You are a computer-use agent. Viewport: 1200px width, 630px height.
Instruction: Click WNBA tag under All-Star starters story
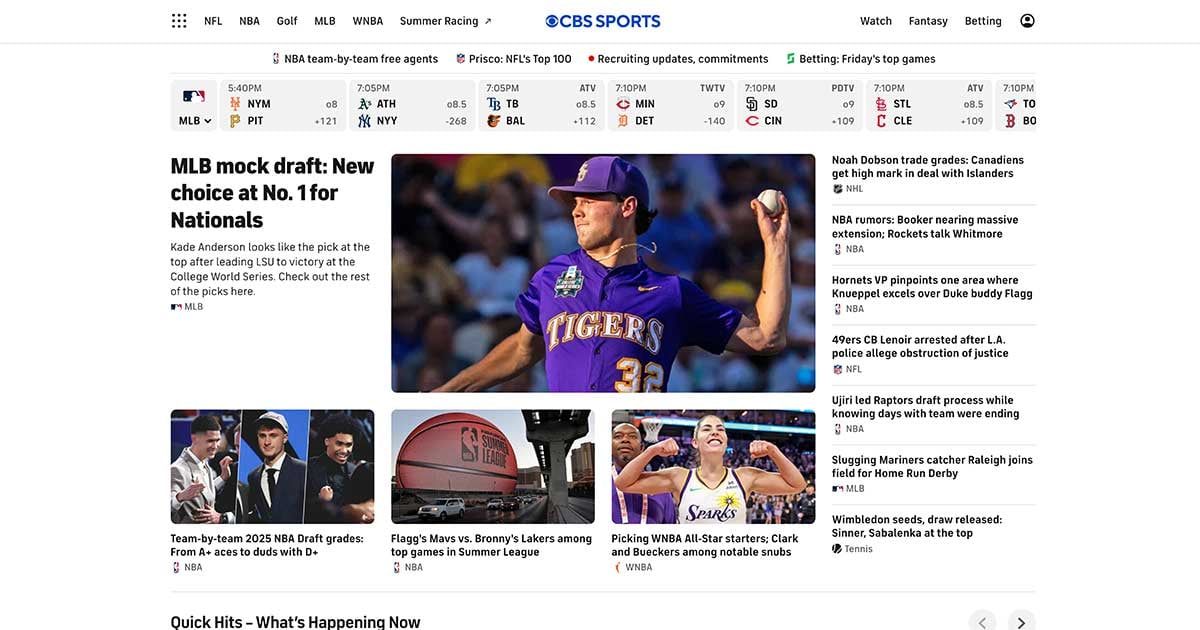[632, 567]
